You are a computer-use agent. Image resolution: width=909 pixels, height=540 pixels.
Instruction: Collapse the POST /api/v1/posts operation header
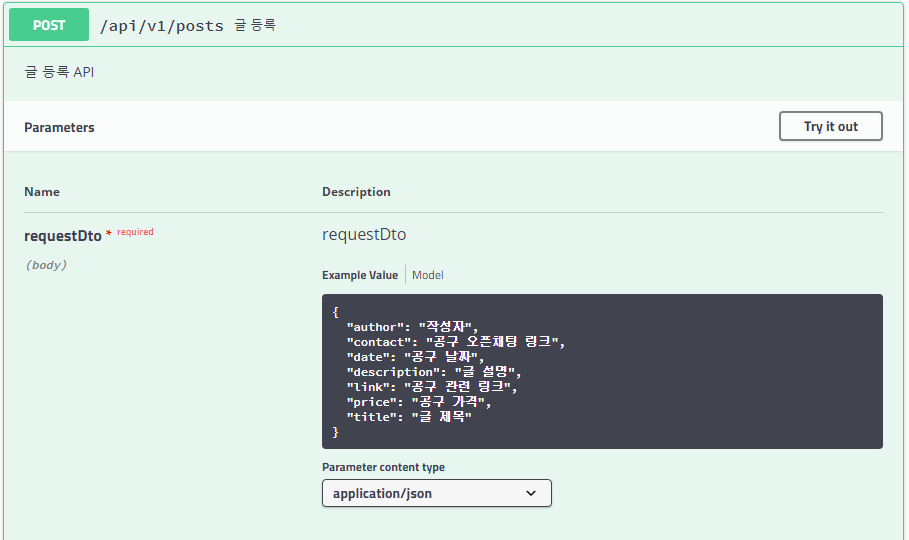coord(454,25)
